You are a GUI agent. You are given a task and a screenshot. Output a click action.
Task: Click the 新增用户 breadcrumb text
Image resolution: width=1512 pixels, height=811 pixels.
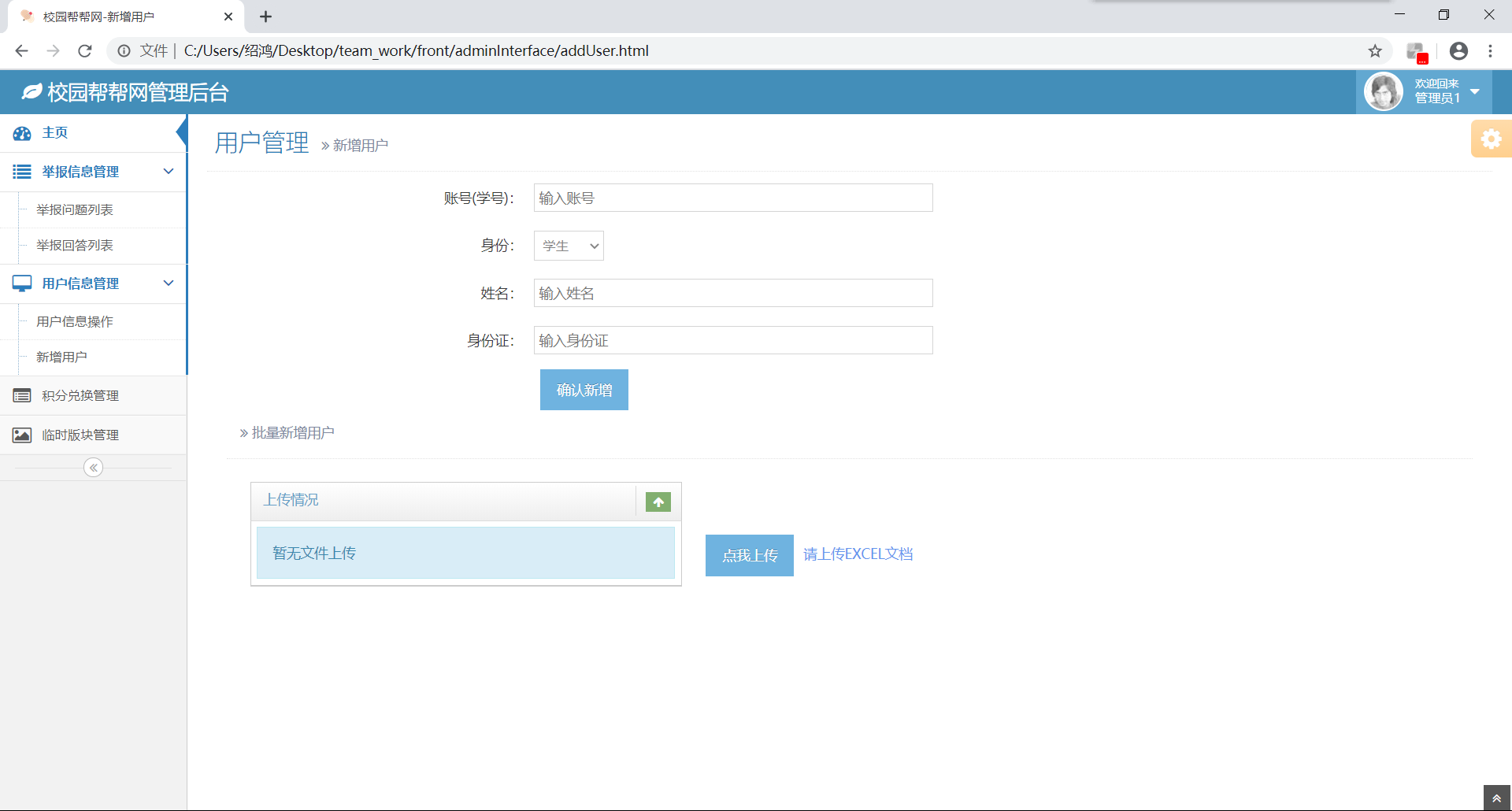(x=361, y=146)
